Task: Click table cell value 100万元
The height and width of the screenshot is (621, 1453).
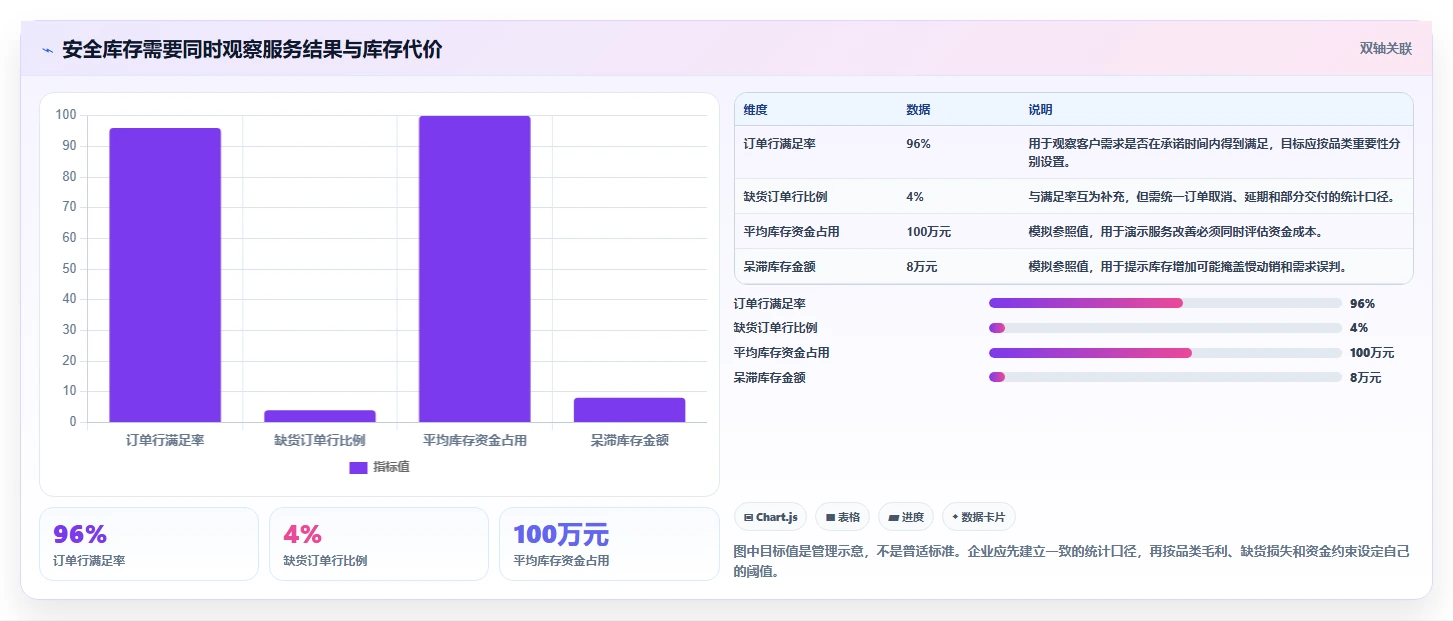Action: point(928,231)
